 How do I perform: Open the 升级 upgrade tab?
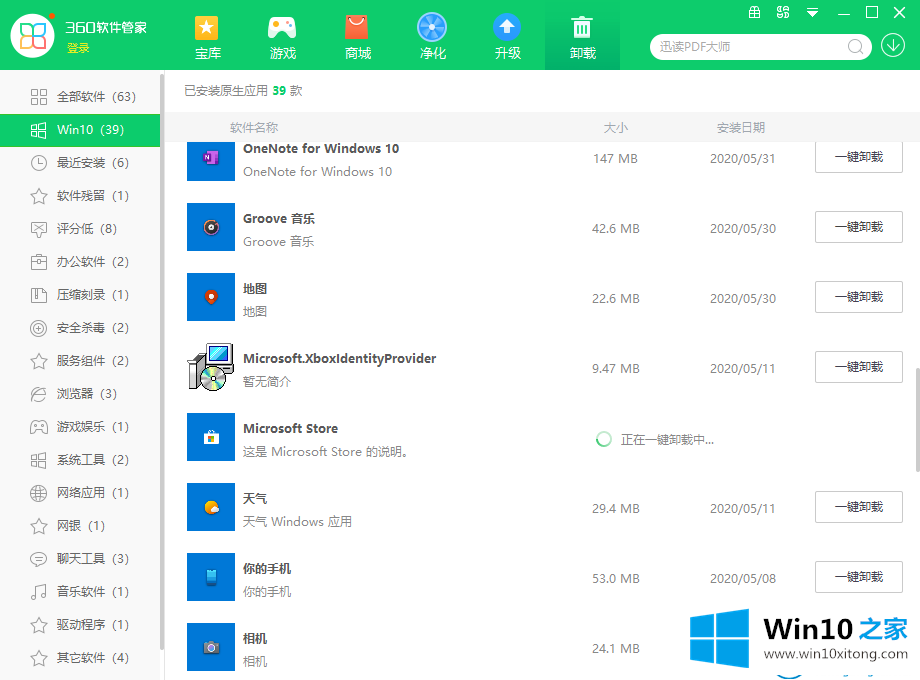pyautogui.click(x=508, y=38)
